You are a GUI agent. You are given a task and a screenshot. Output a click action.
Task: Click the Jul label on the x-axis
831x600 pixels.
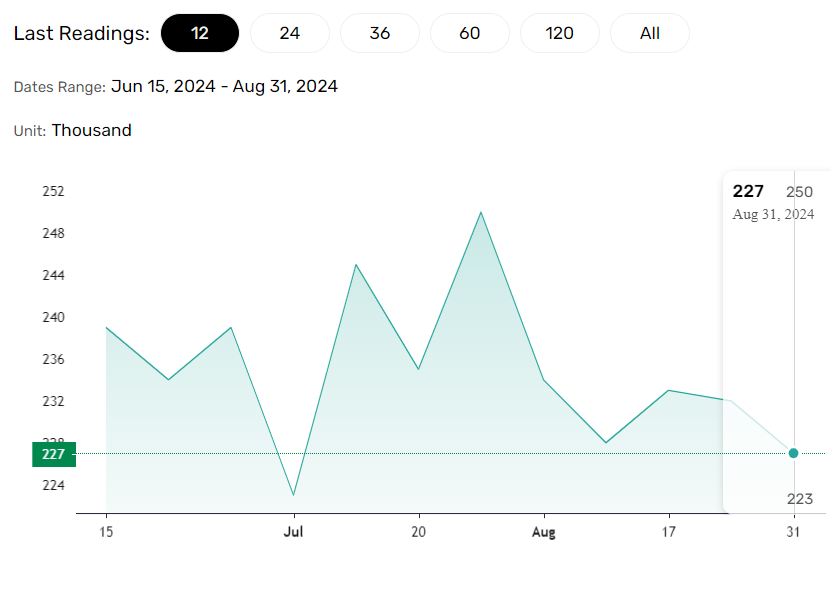(294, 532)
